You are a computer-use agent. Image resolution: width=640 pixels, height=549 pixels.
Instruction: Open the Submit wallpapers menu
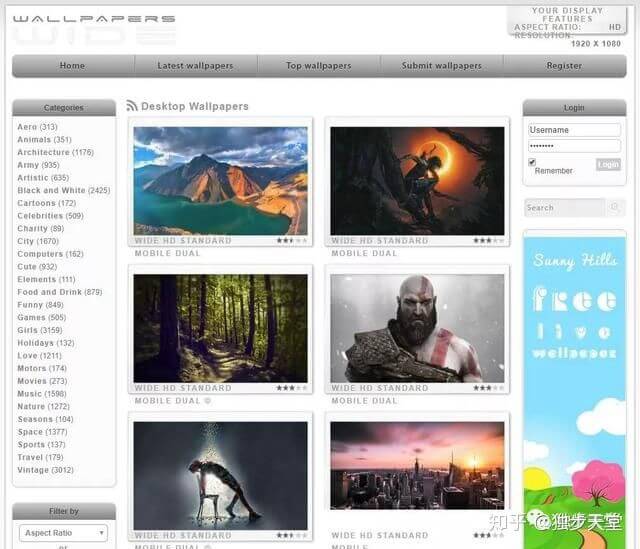coord(442,65)
